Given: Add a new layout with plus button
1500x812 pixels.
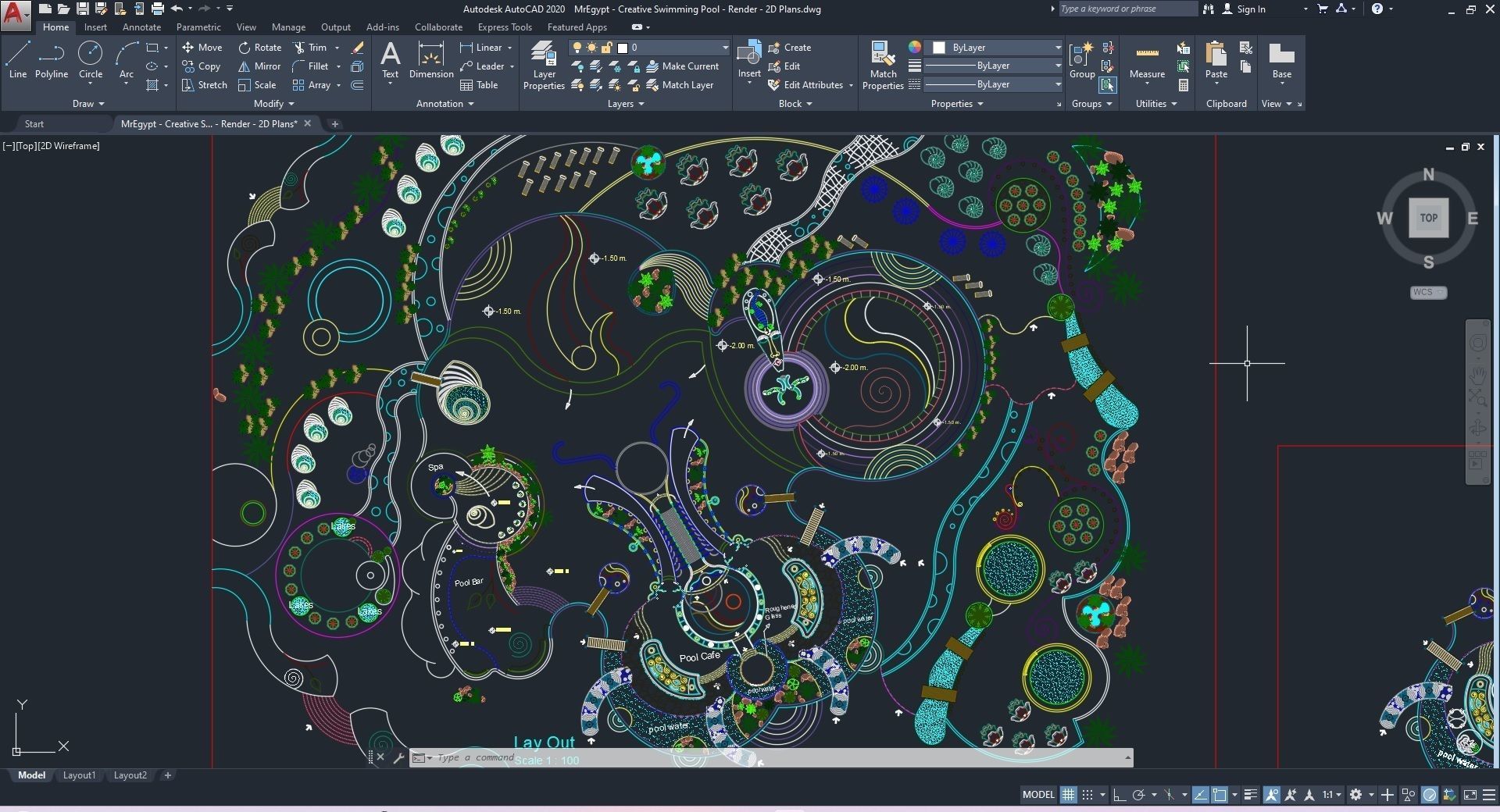Looking at the screenshot, I should [167, 775].
